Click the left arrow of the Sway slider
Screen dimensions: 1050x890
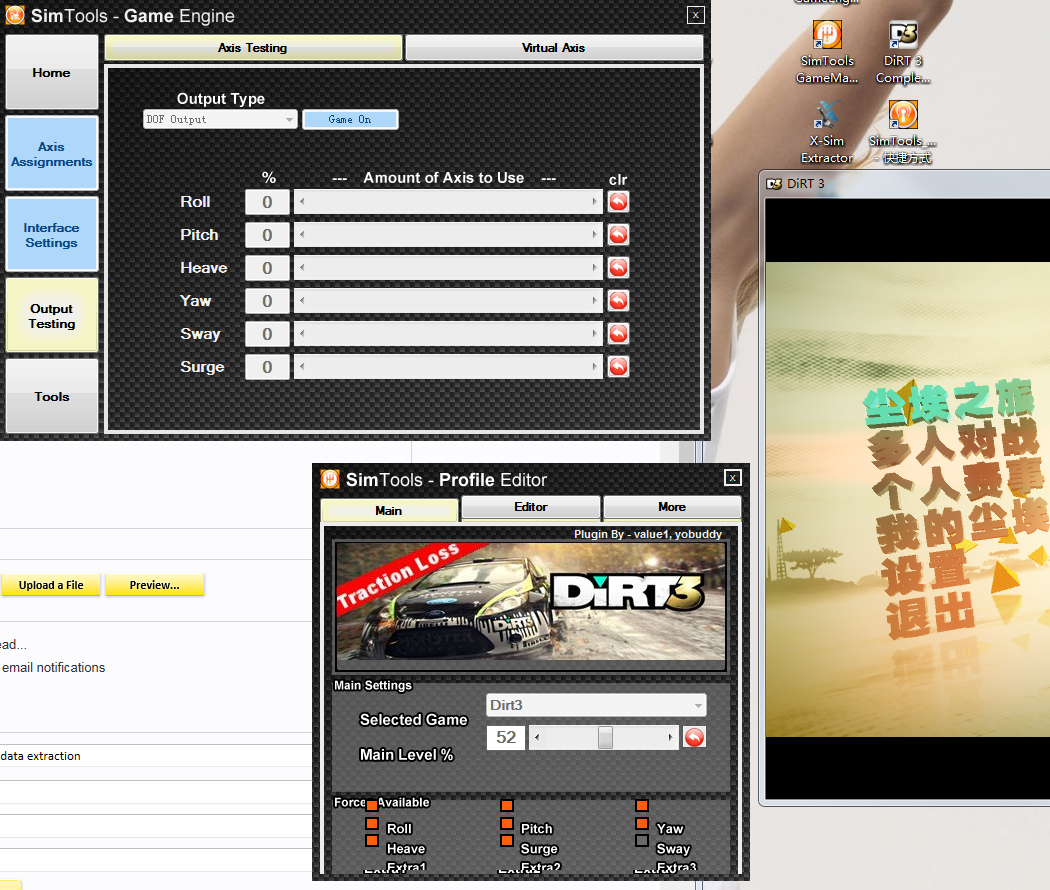[x=303, y=333]
